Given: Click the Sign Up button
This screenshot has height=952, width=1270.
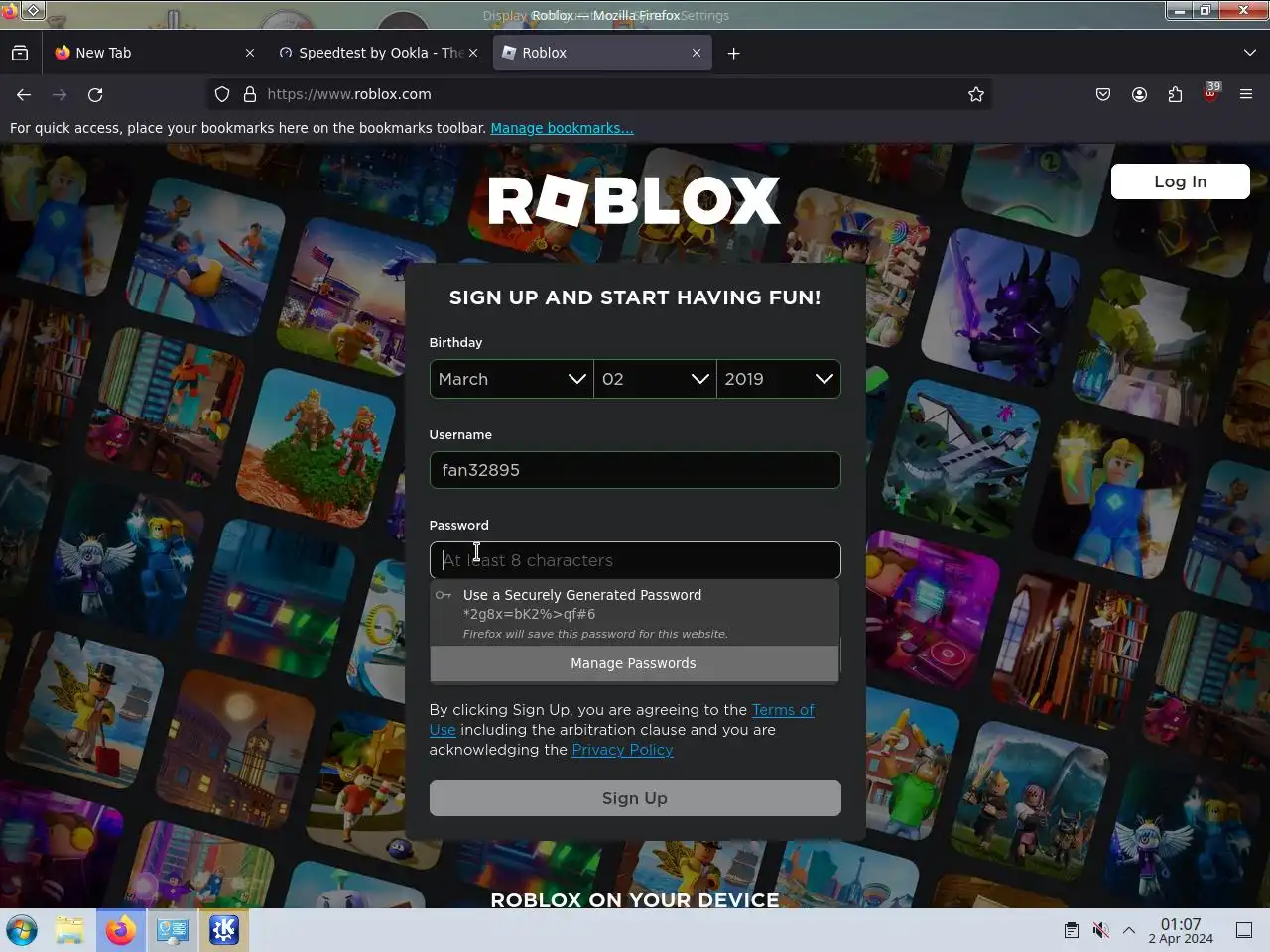Looking at the screenshot, I should point(635,798).
